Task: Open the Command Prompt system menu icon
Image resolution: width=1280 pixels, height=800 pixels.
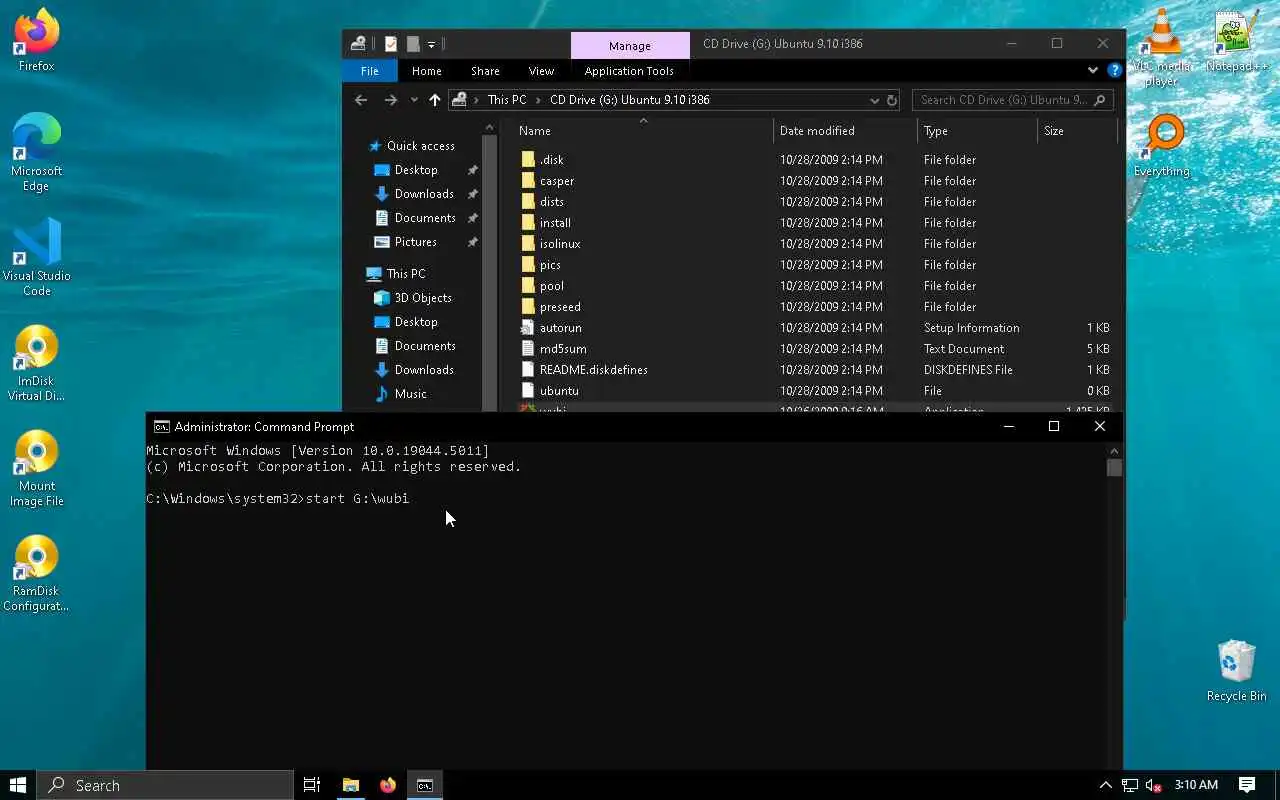Action: tap(160, 427)
